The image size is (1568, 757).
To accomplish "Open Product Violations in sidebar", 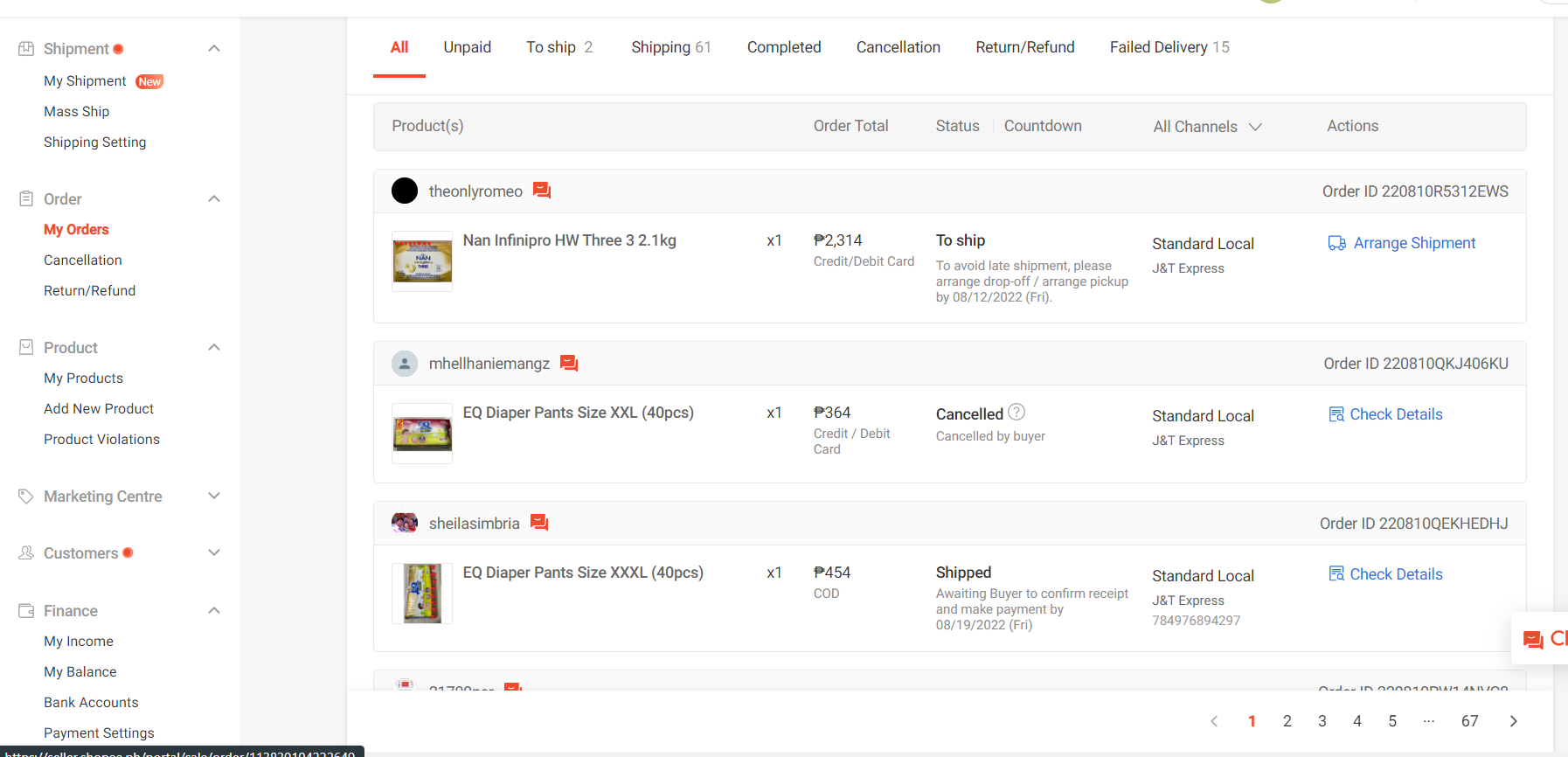I will pos(102,440).
